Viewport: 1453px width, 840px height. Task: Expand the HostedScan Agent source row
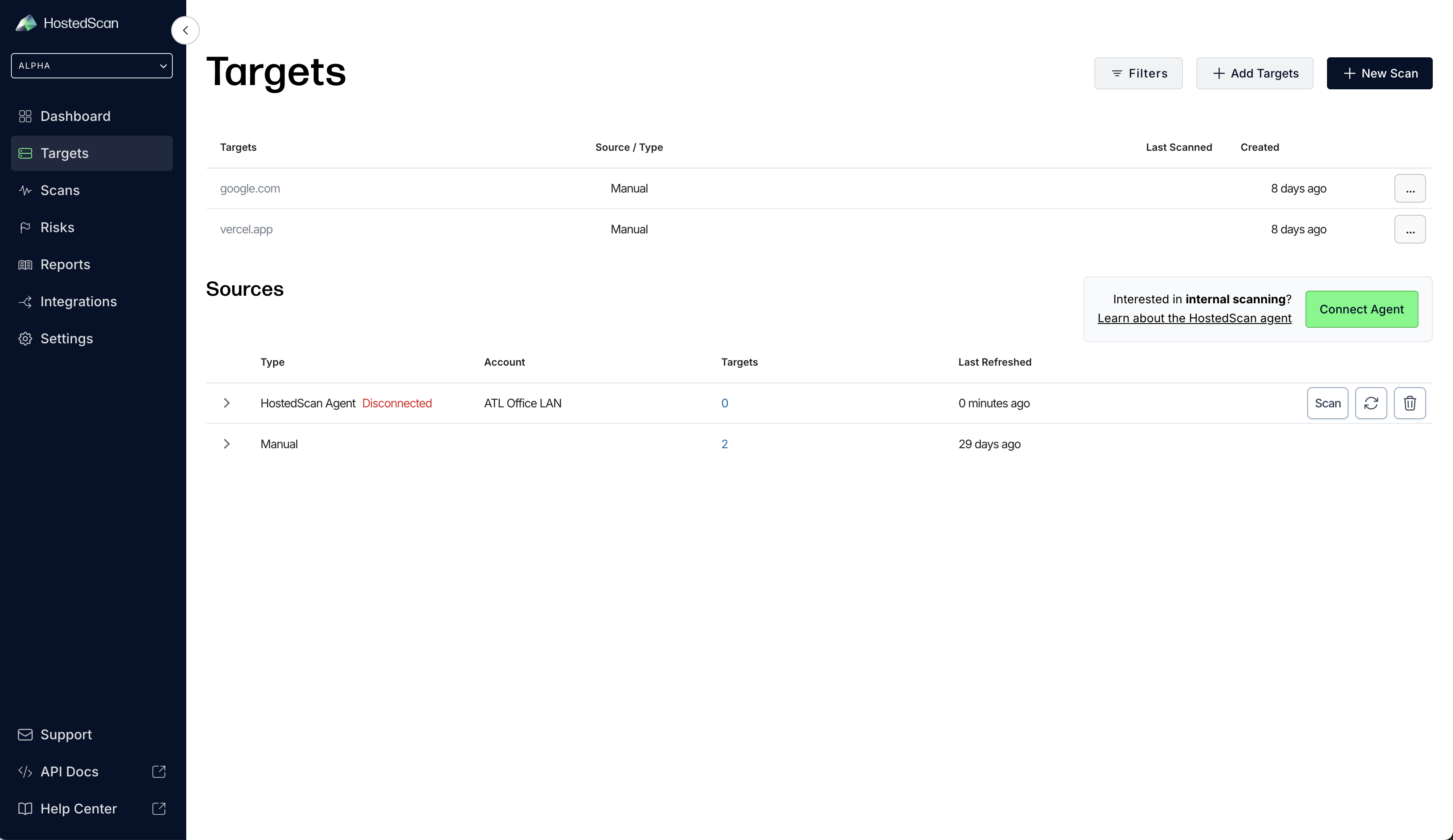[227, 403]
